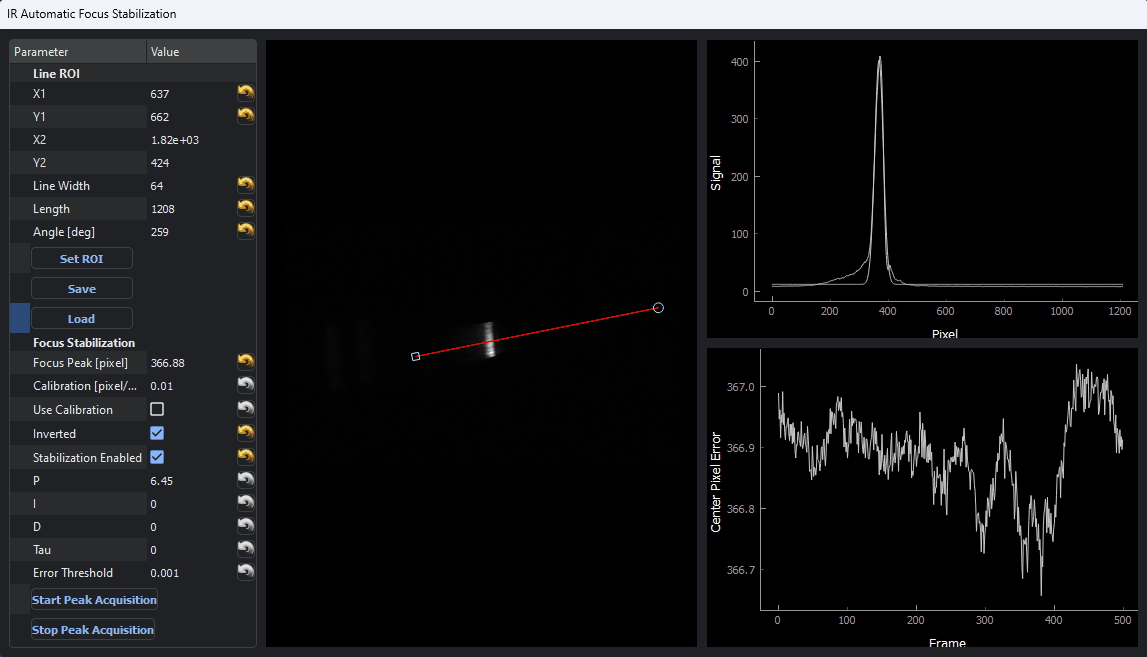Select the circular ROI line end handle

(x=658, y=308)
